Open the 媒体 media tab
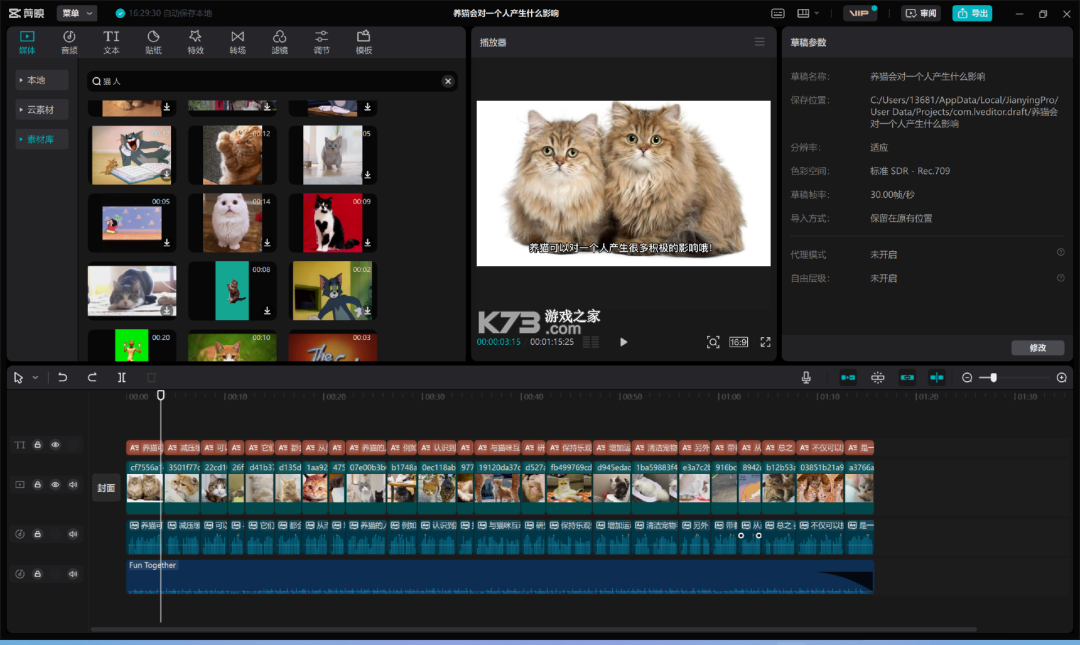This screenshot has height=645, width=1080. (27, 42)
